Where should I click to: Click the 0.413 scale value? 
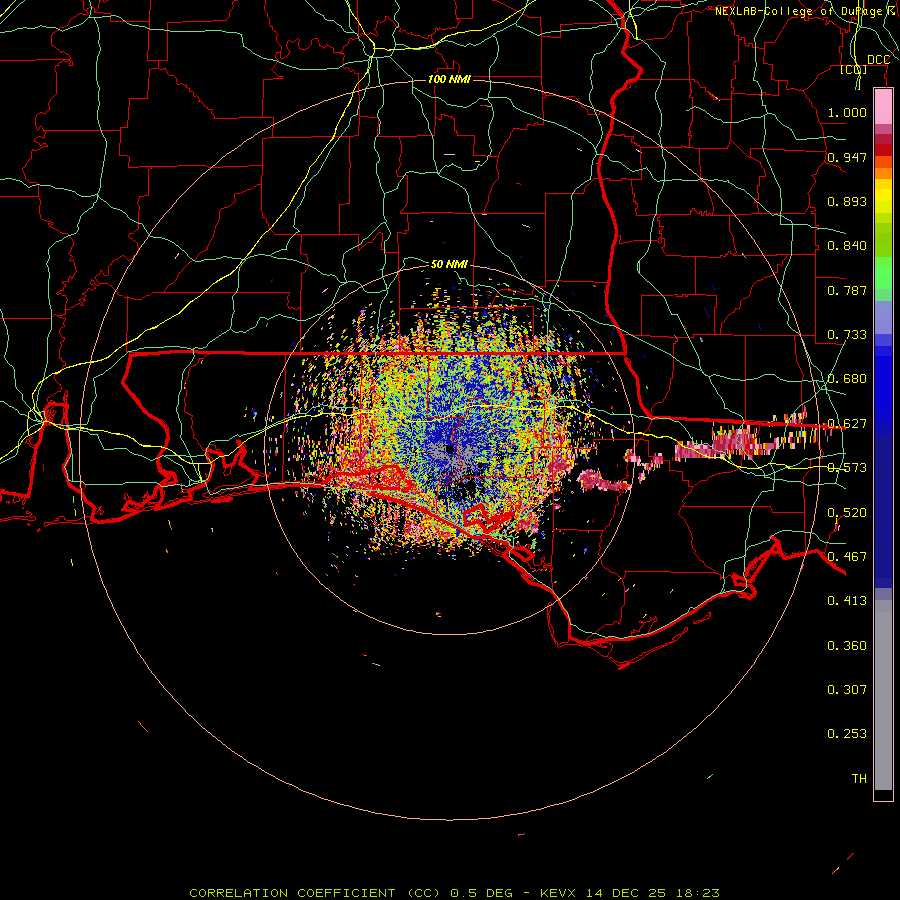(x=847, y=601)
